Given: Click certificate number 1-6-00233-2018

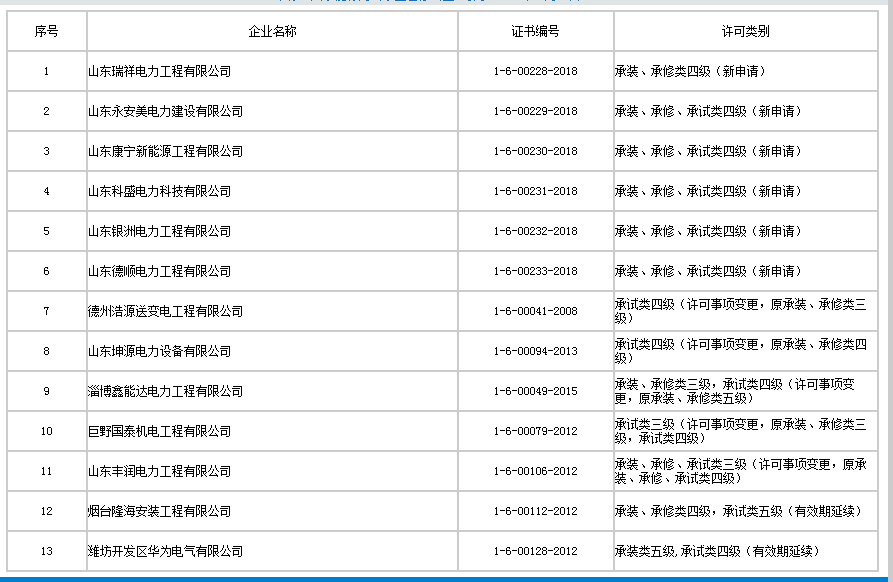Looking at the screenshot, I should (535, 271).
